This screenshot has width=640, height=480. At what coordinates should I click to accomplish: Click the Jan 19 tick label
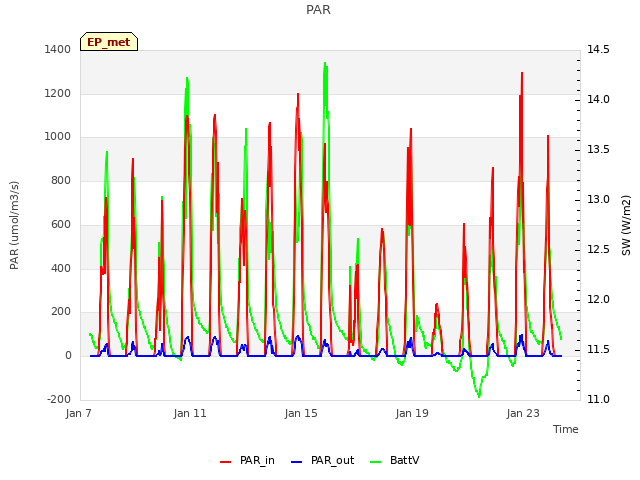[x=412, y=413]
